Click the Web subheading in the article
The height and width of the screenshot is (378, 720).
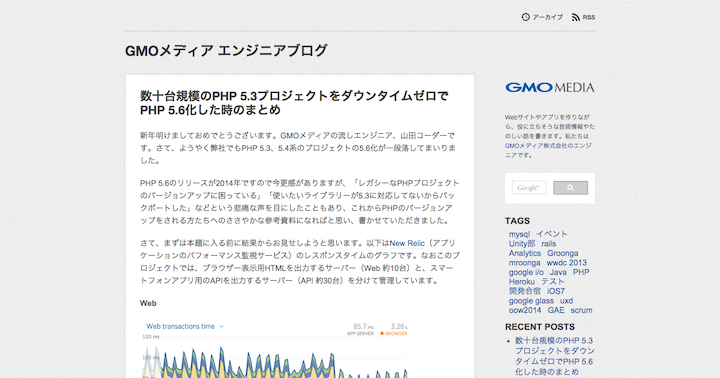pyautogui.click(x=148, y=304)
